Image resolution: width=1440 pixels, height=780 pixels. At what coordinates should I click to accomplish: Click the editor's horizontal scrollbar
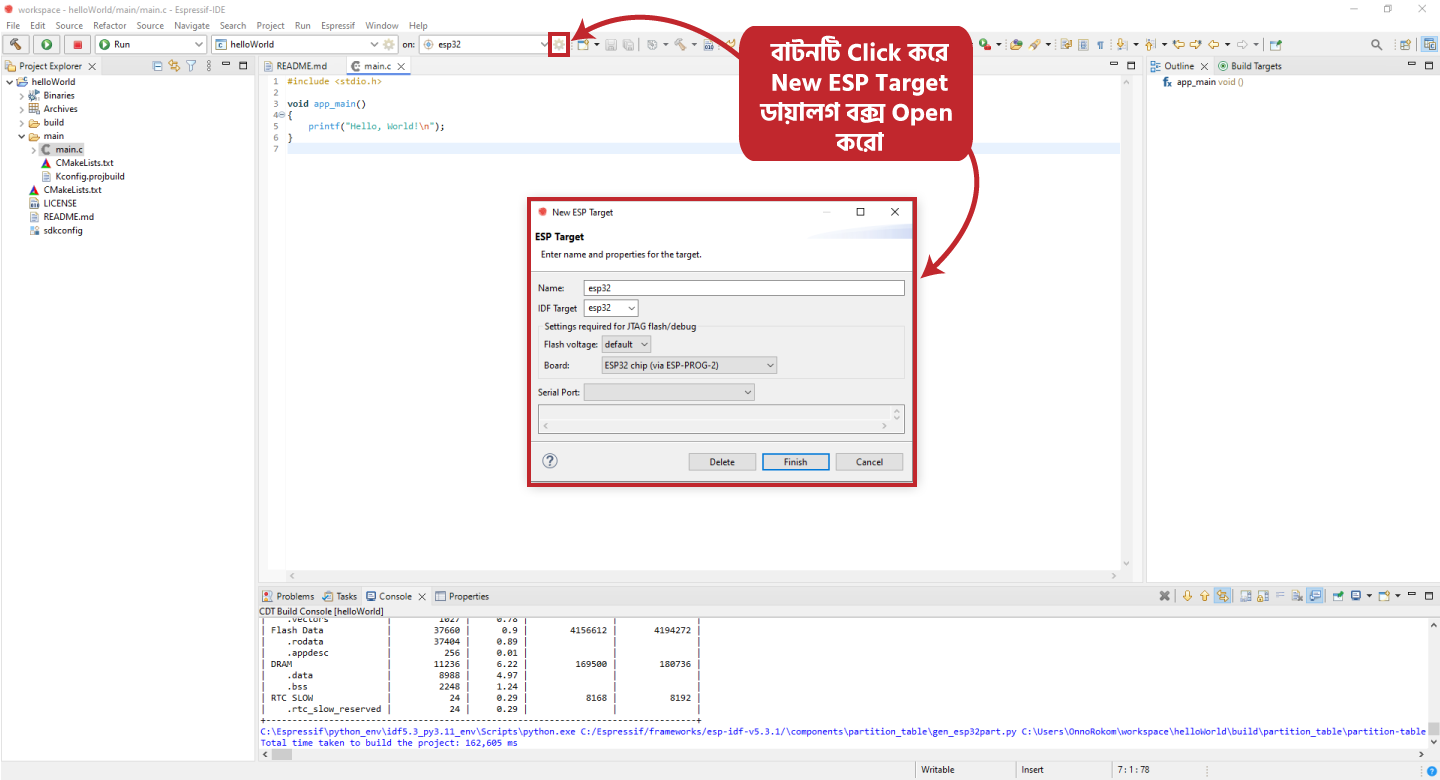pos(700,576)
